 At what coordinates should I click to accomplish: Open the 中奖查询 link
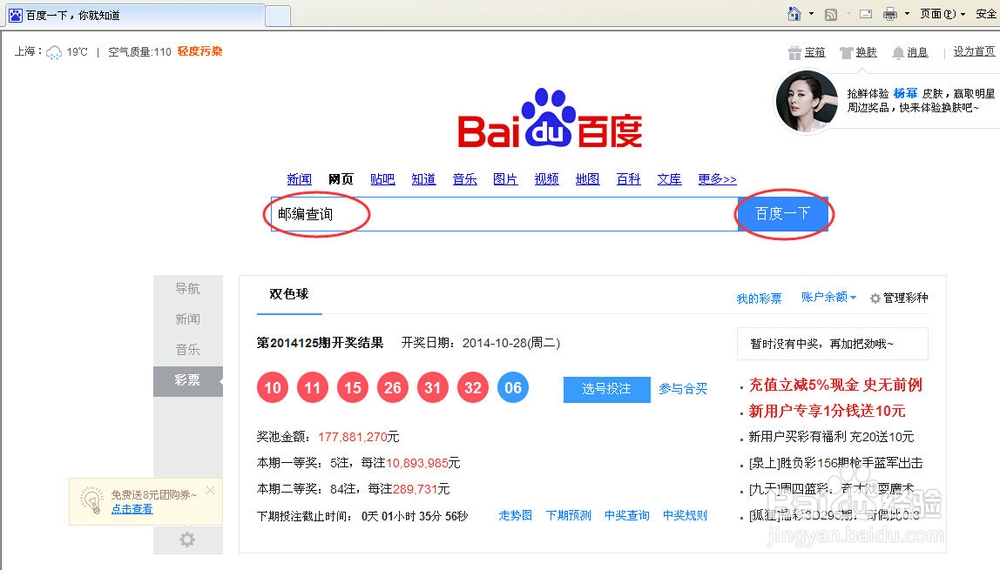click(627, 515)
